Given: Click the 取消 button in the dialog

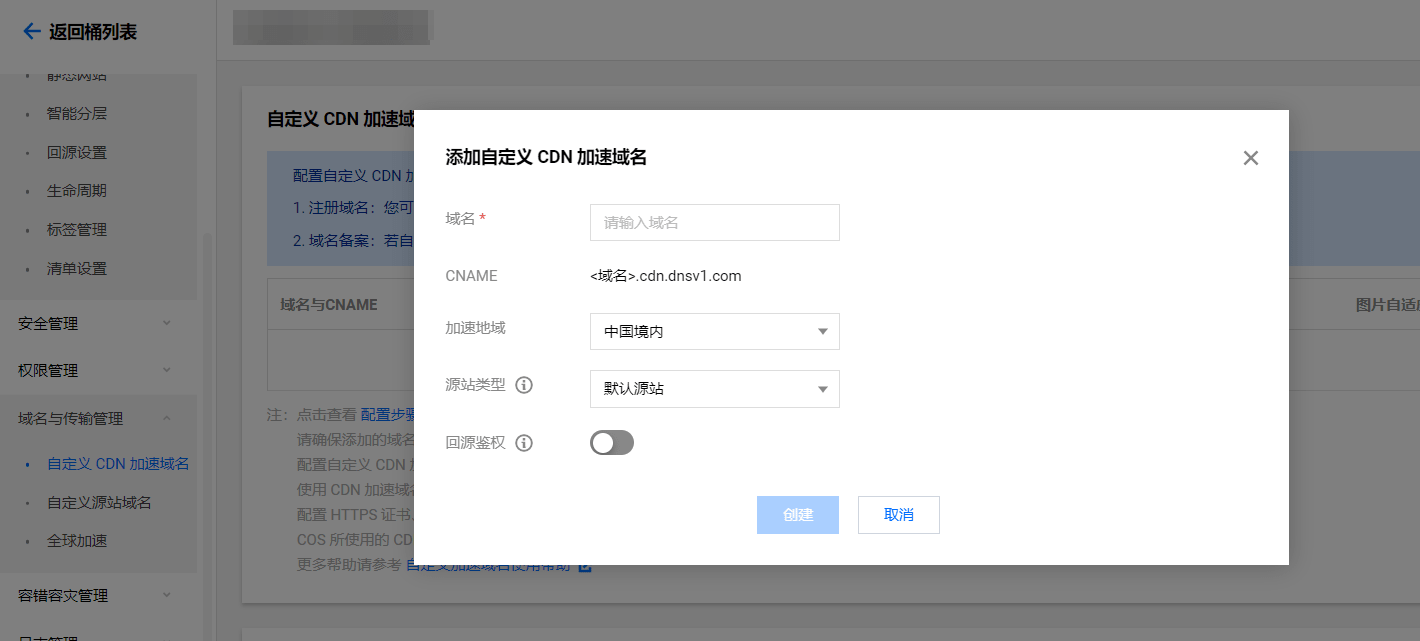Looking at the screenshot, I should pos(898,514).
